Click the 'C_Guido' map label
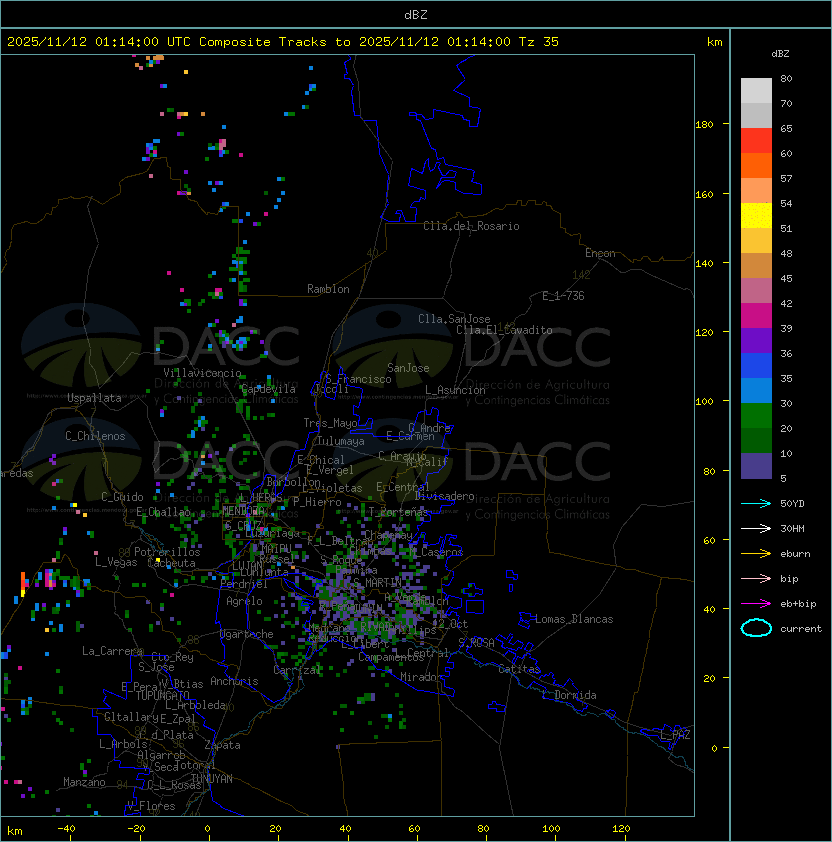This screenshot has width=832, height=842. tap(122, 497)
